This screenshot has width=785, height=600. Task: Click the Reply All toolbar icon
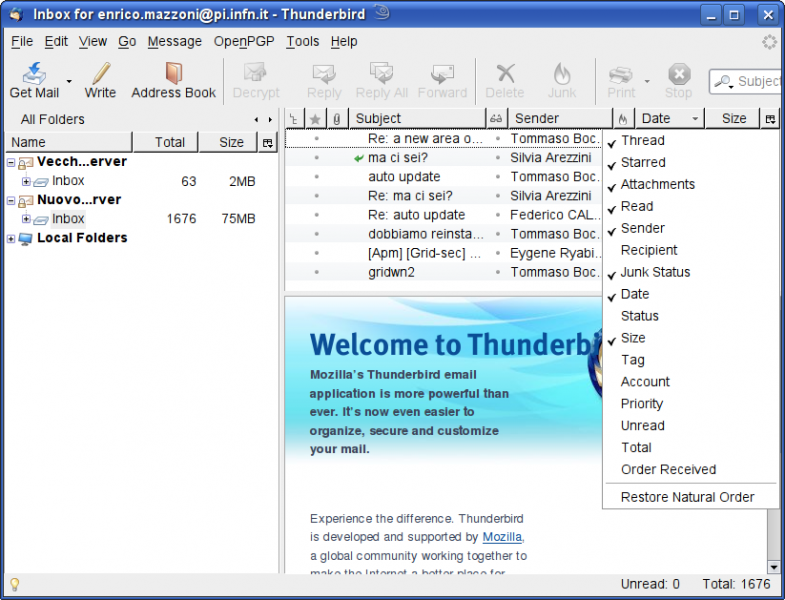click(381, 73)
